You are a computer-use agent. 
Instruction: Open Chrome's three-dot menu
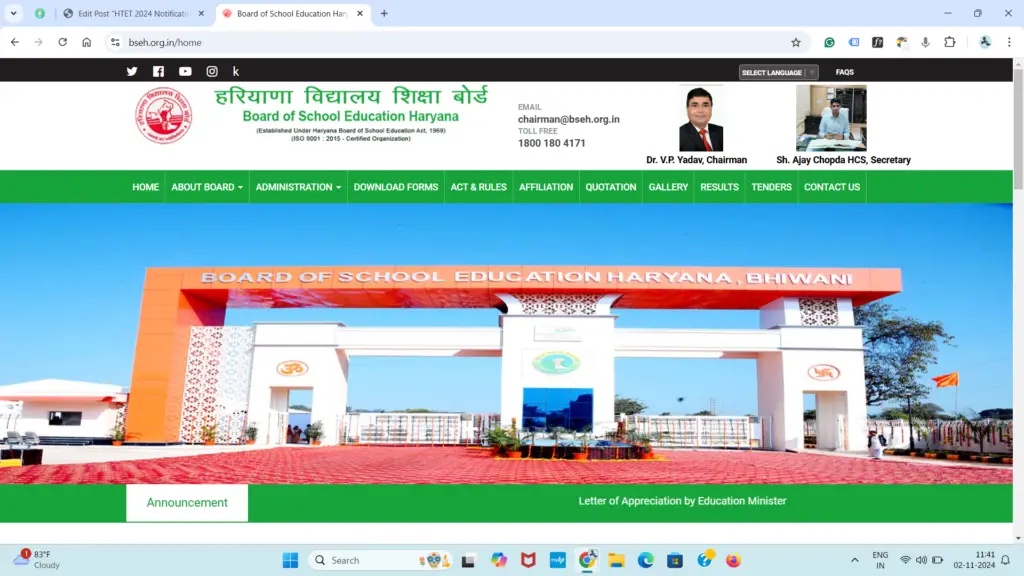[x=1009, y=42]
